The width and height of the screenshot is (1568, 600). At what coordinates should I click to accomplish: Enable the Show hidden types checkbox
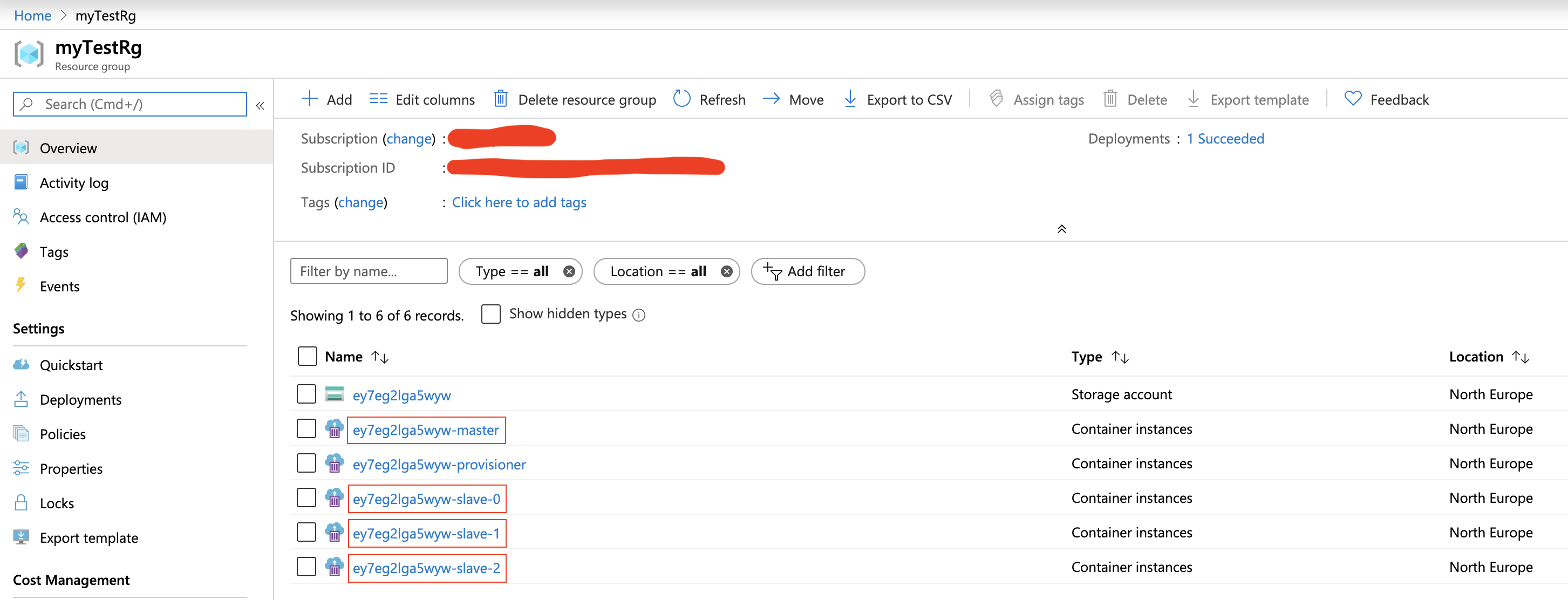tap(490, 314)
